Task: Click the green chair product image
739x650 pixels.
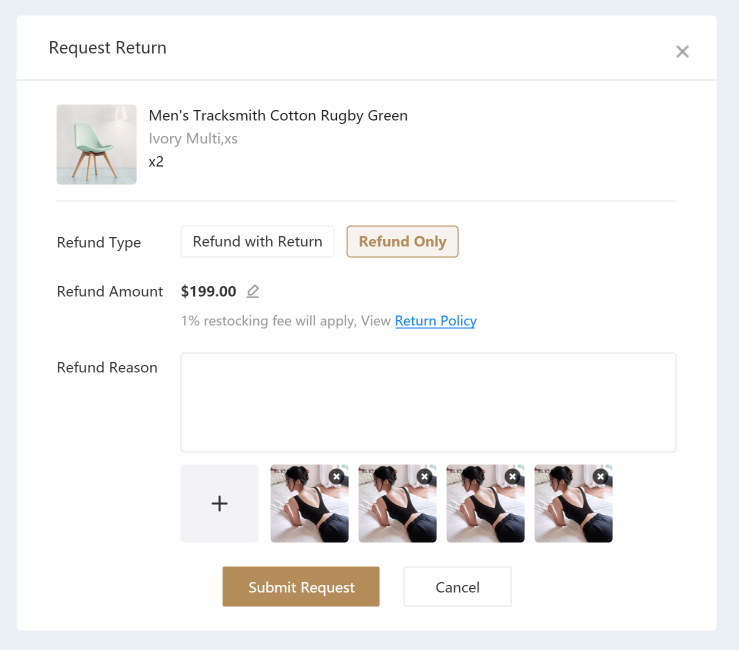Action: pos(97,145)
